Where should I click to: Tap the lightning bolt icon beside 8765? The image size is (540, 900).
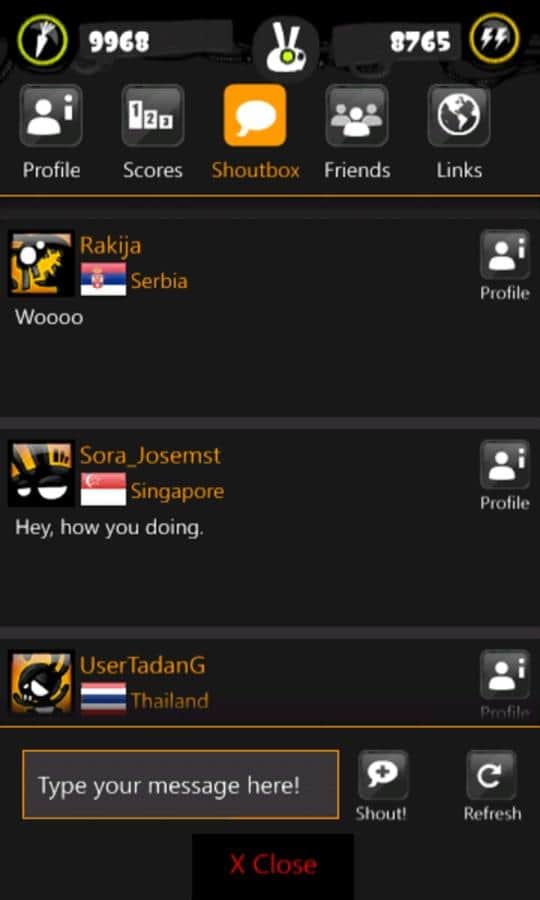[x=495, y=38]
